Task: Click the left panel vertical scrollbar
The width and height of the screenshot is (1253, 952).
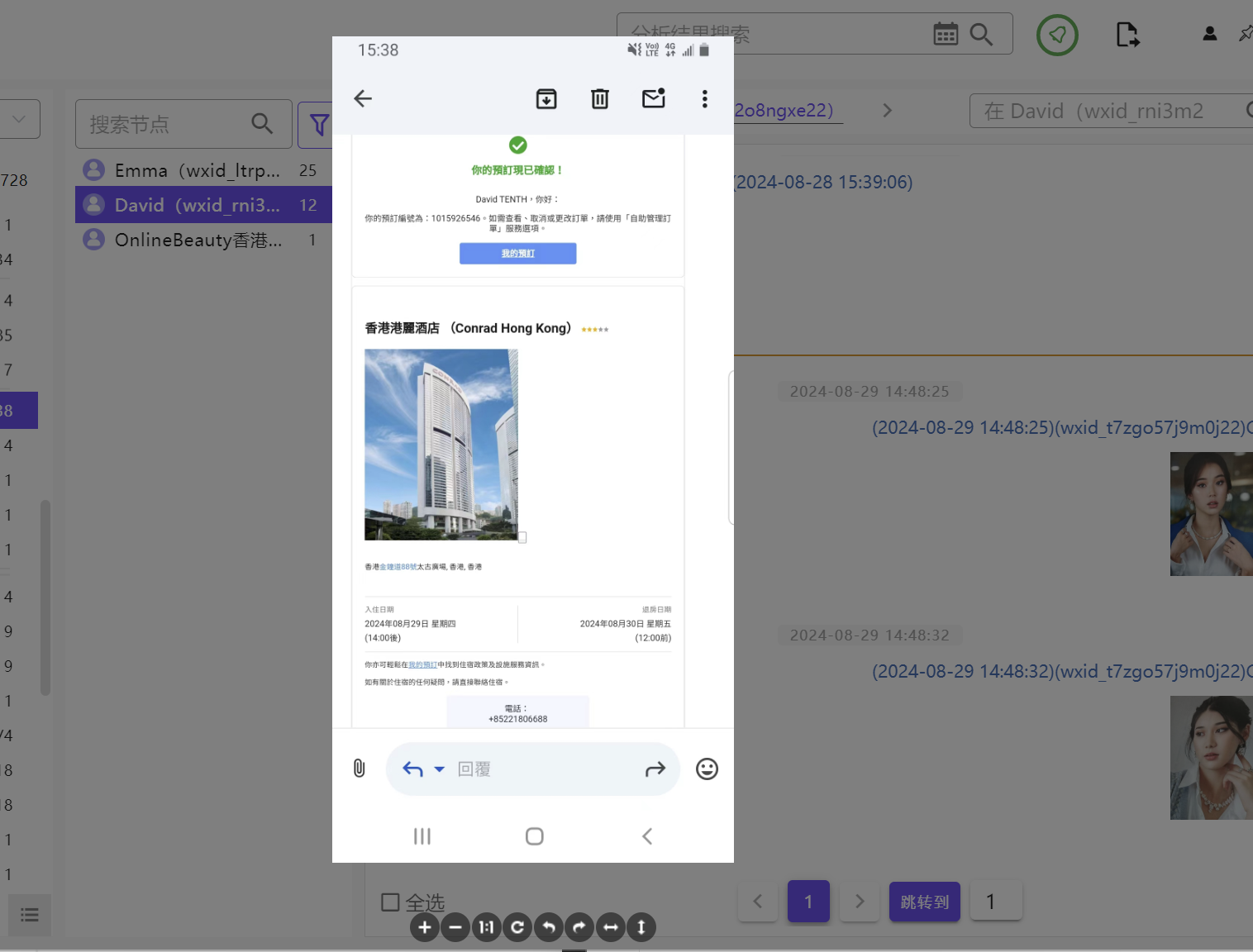Action: (x=45, y=597)
